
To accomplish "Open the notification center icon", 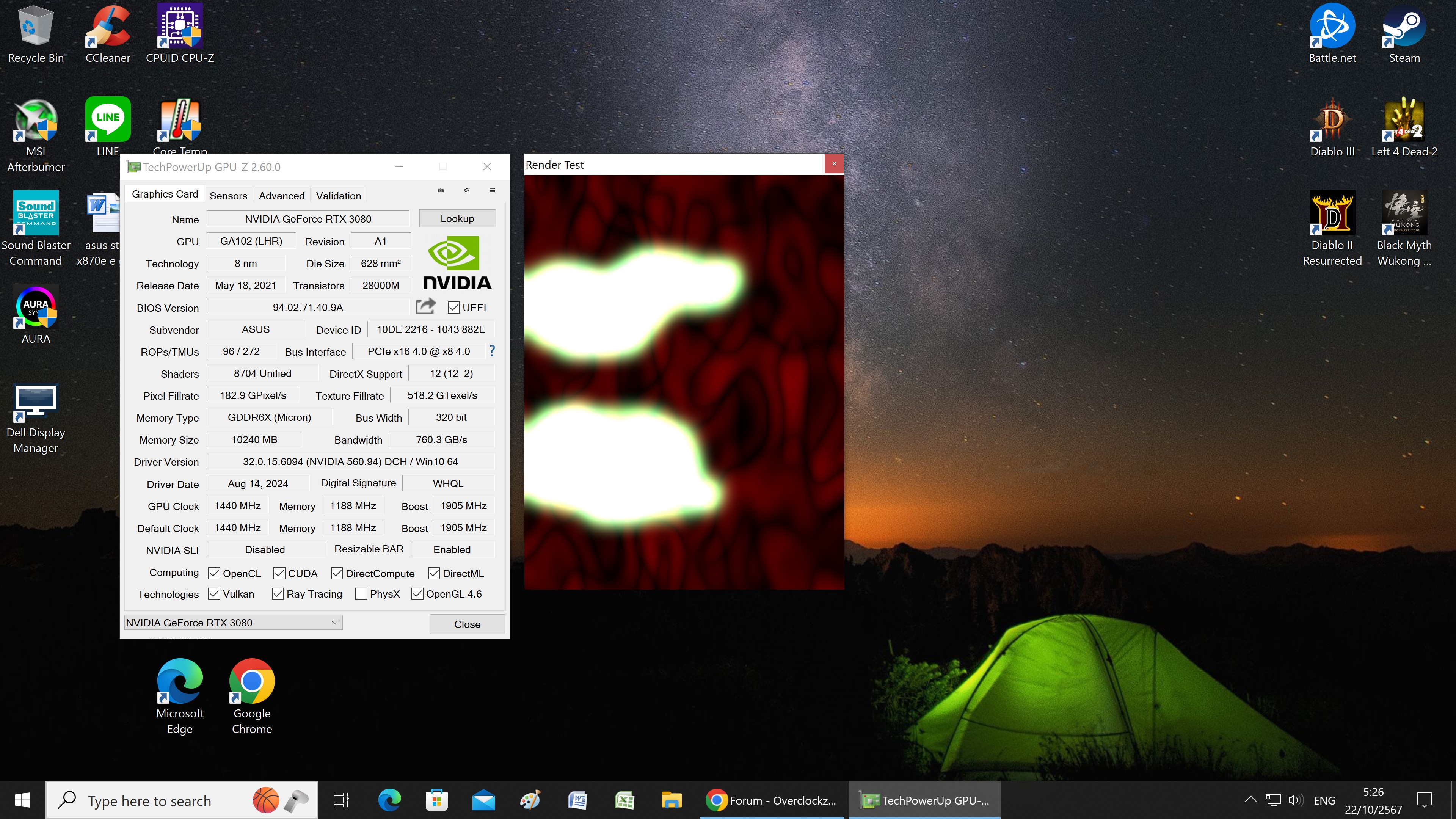I will (x=1425, y=800).
